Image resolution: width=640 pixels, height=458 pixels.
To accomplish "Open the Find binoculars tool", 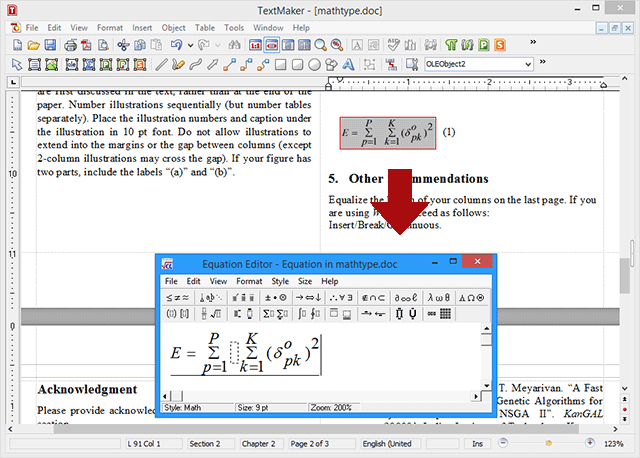I will click(234, 45).
